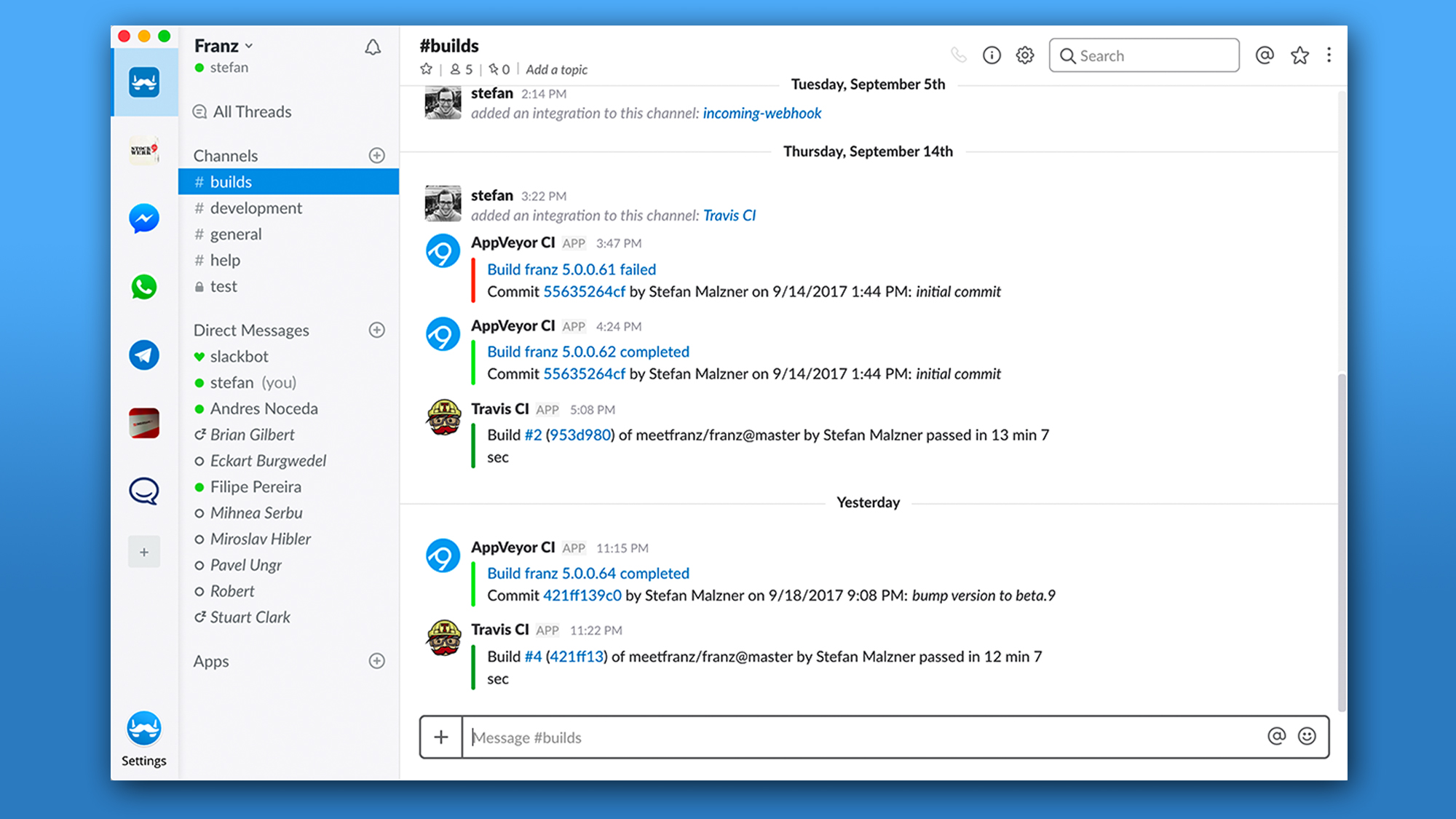View the 5 channel members

click(x=462, y=69)
